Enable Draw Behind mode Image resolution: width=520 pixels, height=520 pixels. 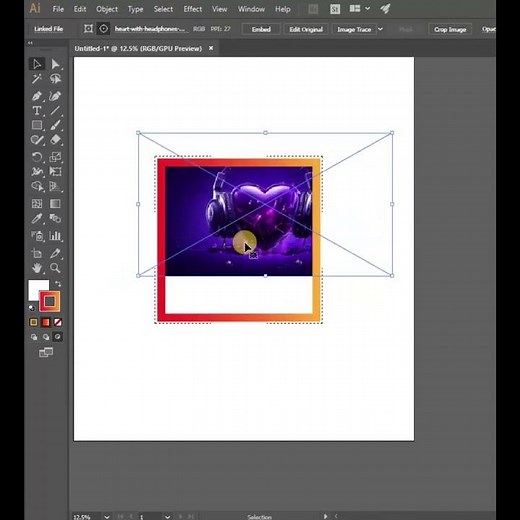[46, 337]
